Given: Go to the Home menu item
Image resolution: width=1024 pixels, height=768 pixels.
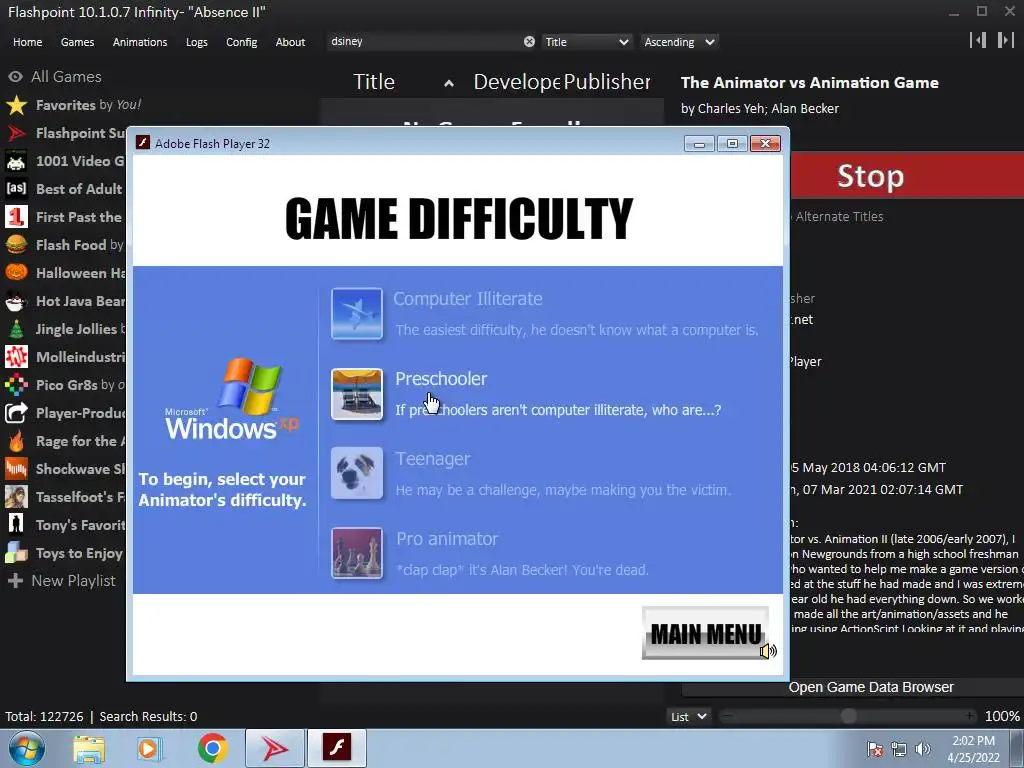Looking at the screenshot, I should pos(27,42).
